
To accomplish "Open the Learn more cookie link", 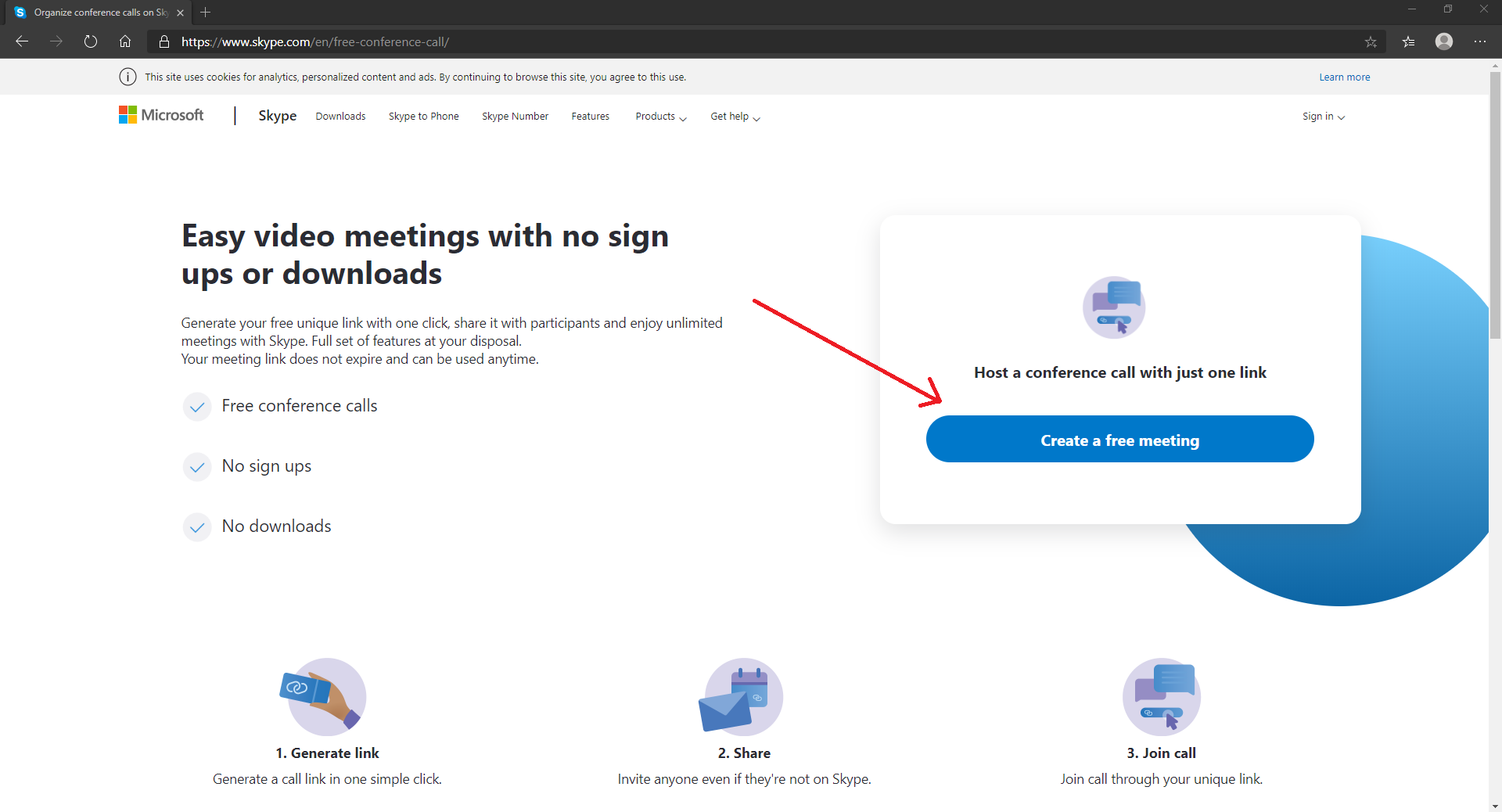I will click(x=1344, y=77).
